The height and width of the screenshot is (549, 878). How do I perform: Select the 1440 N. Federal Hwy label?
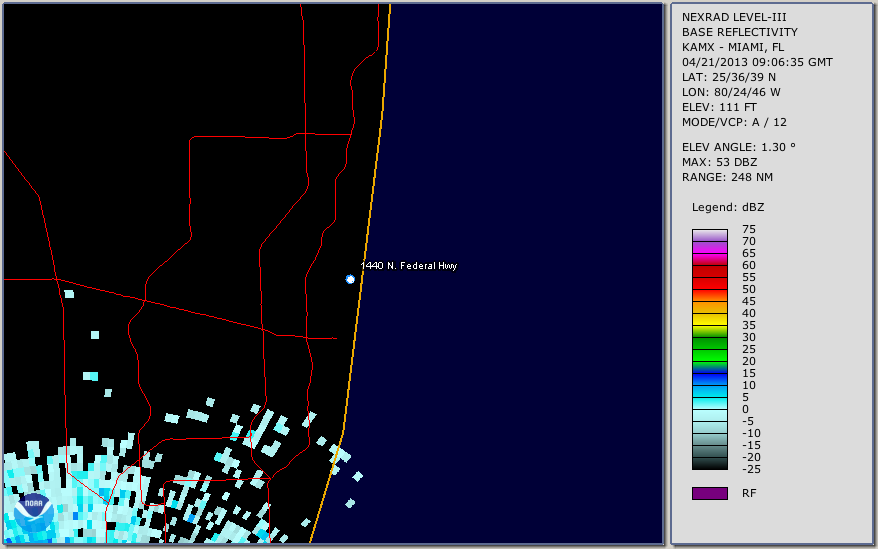pos(409,266)
